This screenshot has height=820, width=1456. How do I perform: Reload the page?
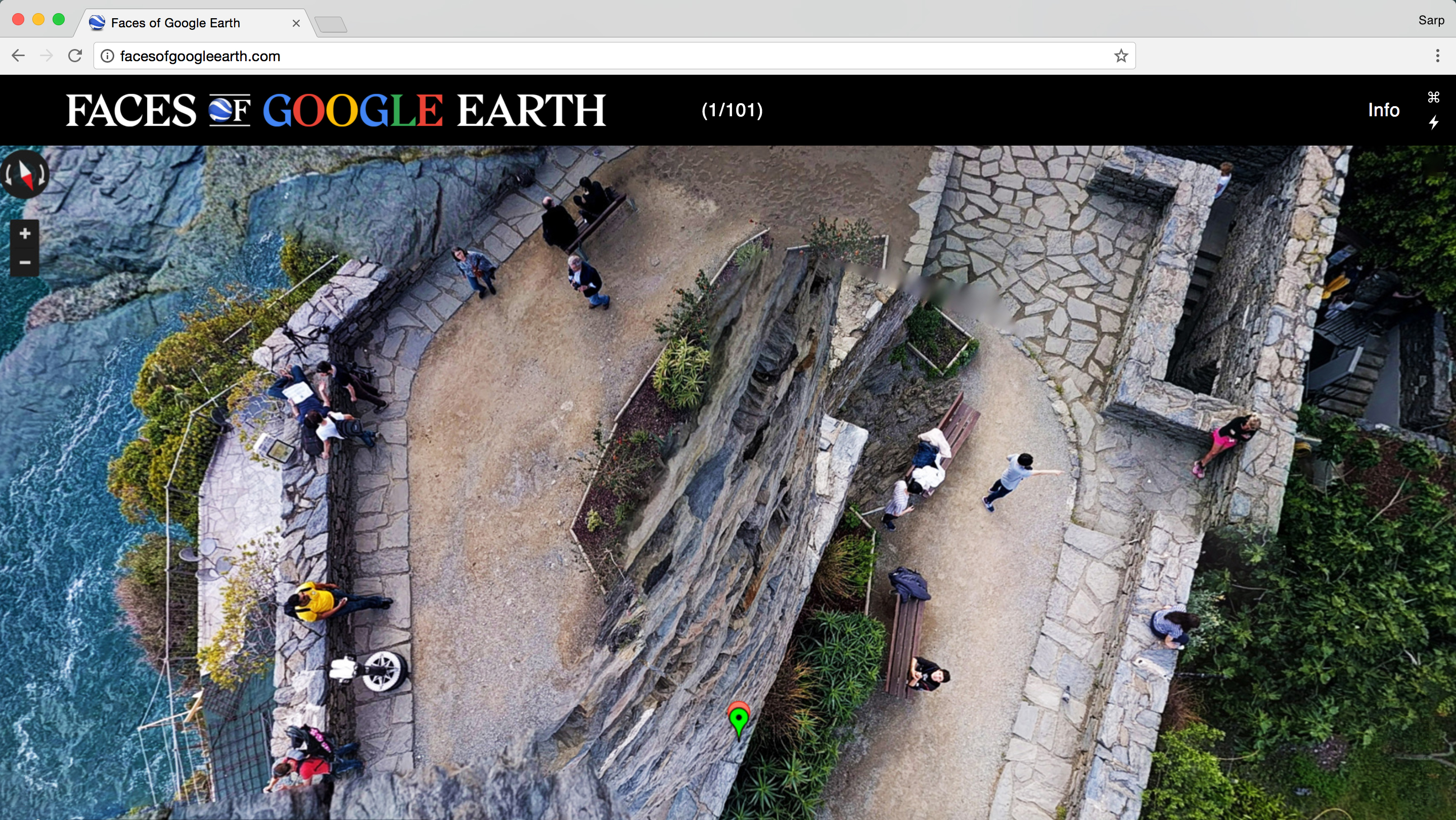tap(75, 56)
